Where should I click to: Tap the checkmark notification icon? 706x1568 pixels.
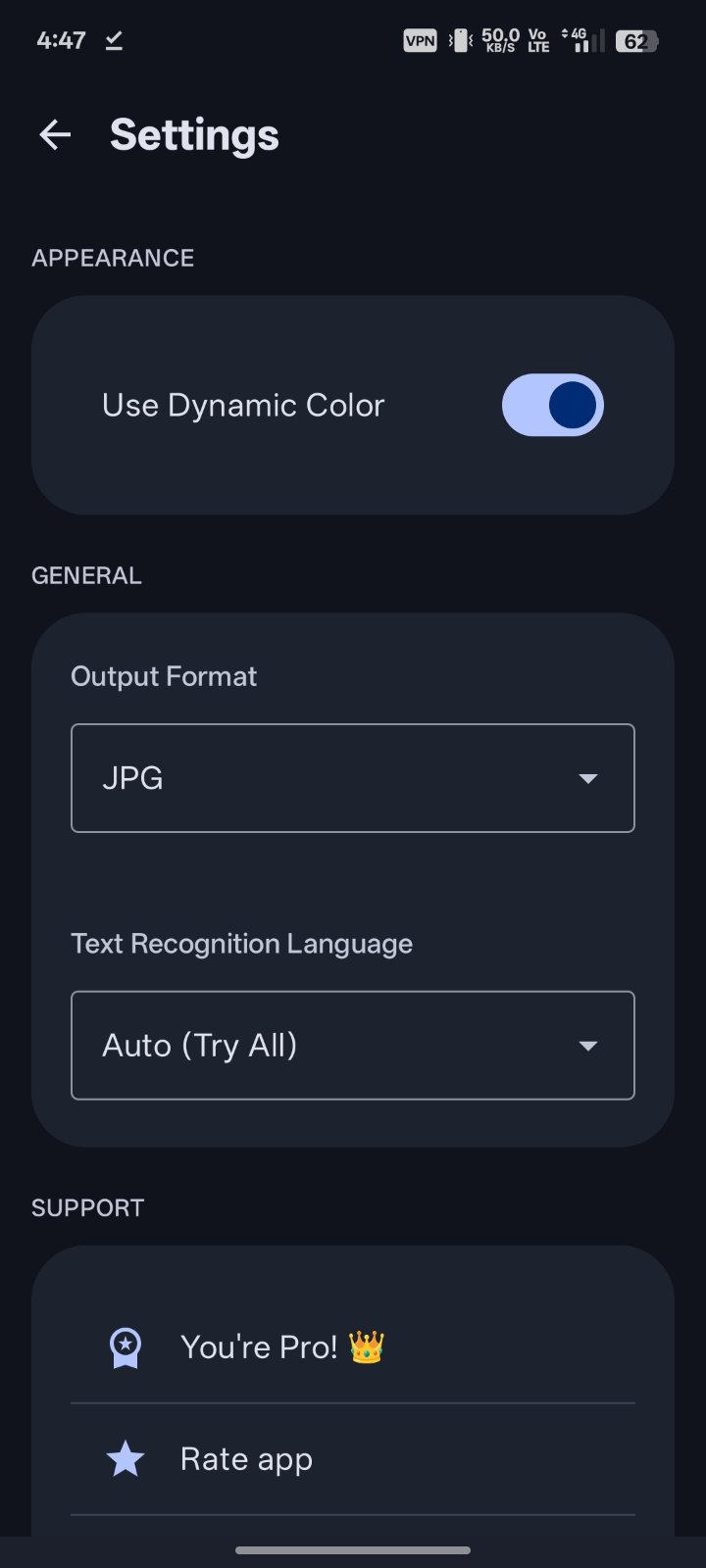[x=114, y=40]
